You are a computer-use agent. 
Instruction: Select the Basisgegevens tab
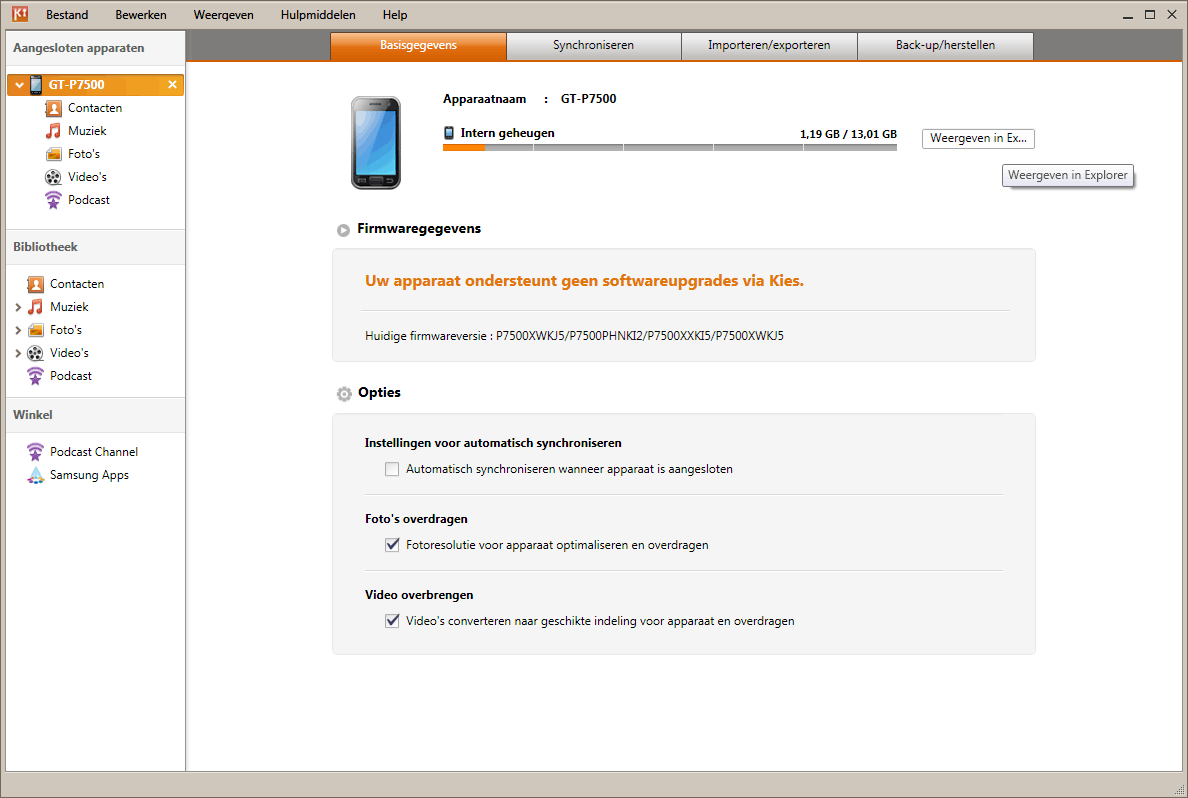tap(418, 45)
